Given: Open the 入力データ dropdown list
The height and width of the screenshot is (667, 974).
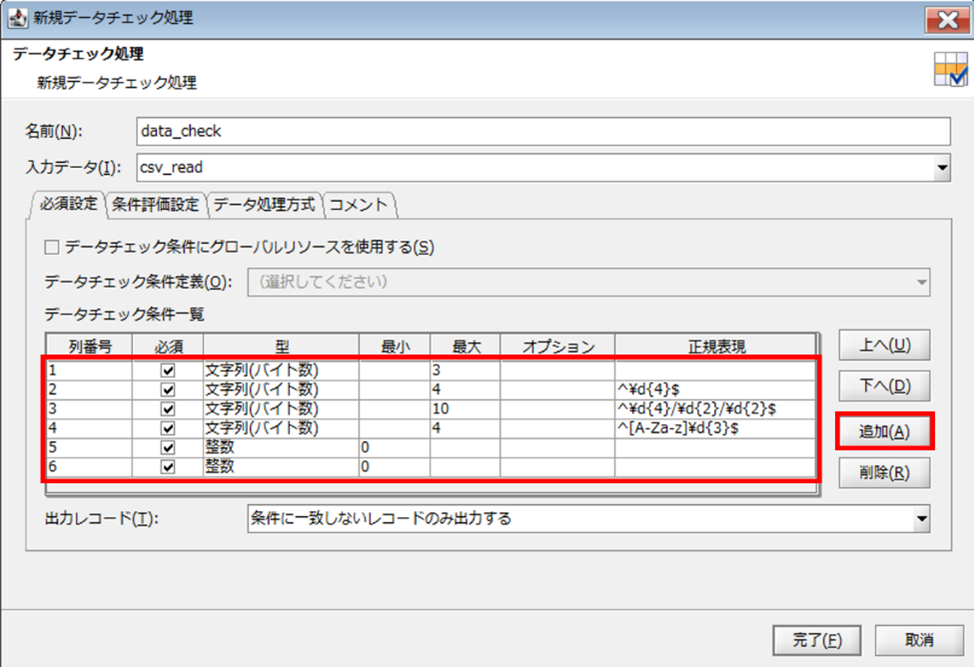Looking at the screenshot, I should [x=941, y=168].
